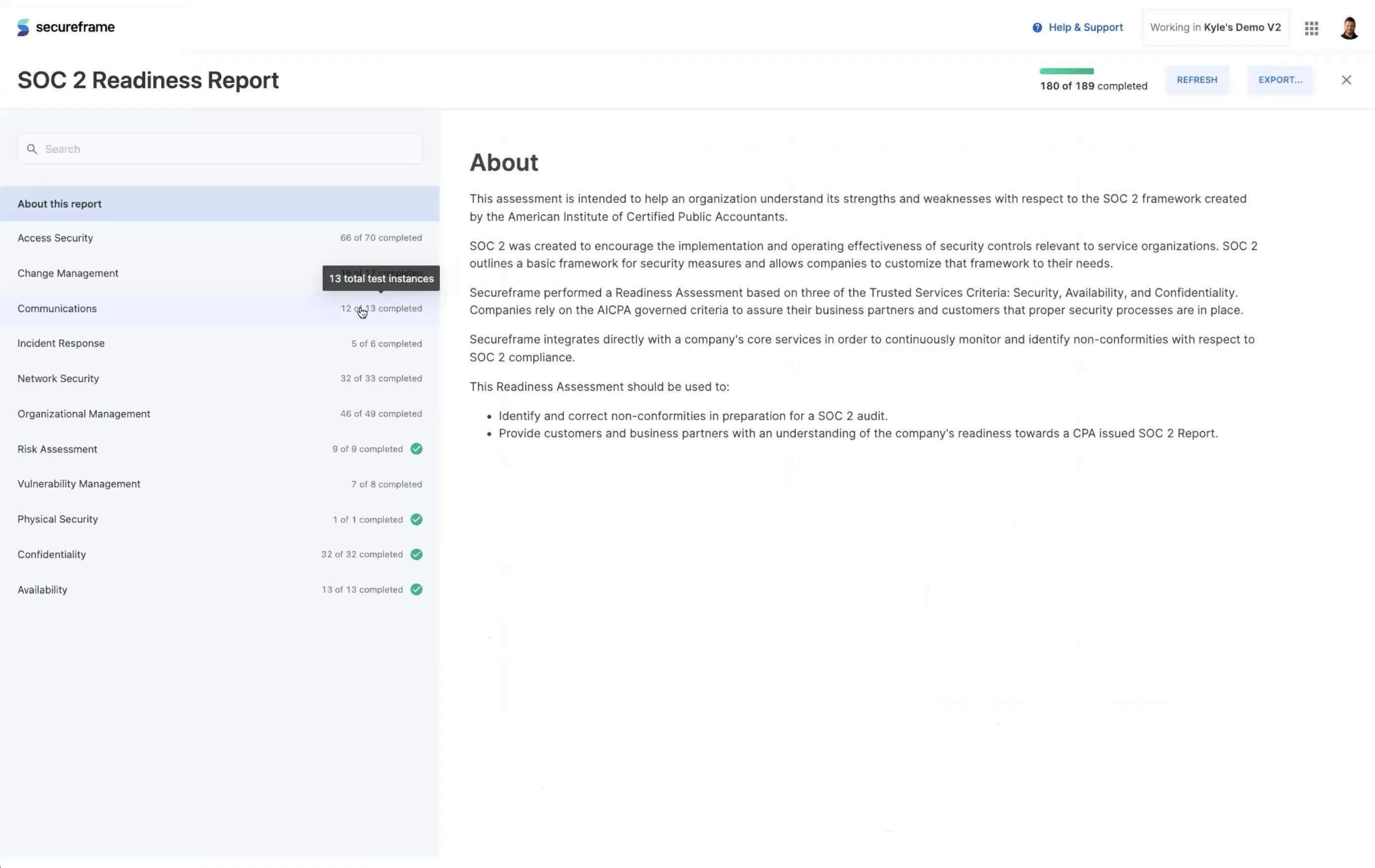
Task: Focus the Search input field
Action: (x=220, y=148)
